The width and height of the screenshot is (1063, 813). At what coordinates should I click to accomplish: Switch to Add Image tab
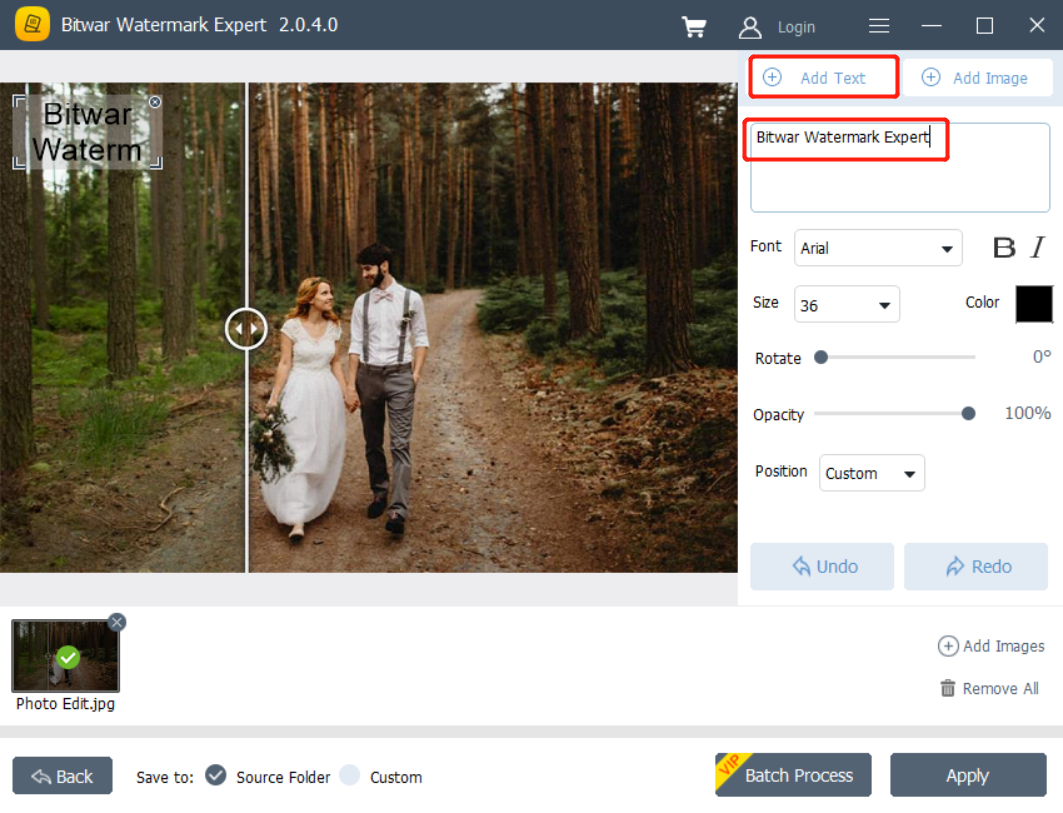click(978, 77)
